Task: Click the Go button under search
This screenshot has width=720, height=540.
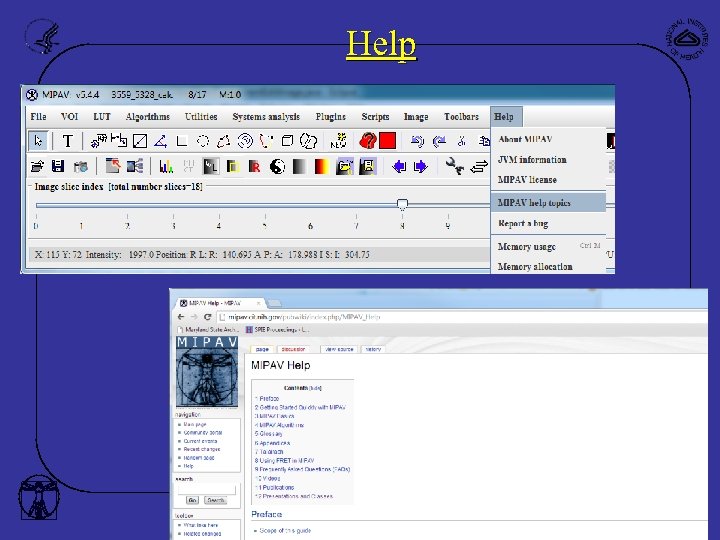Action: click(x=192, y=500)
